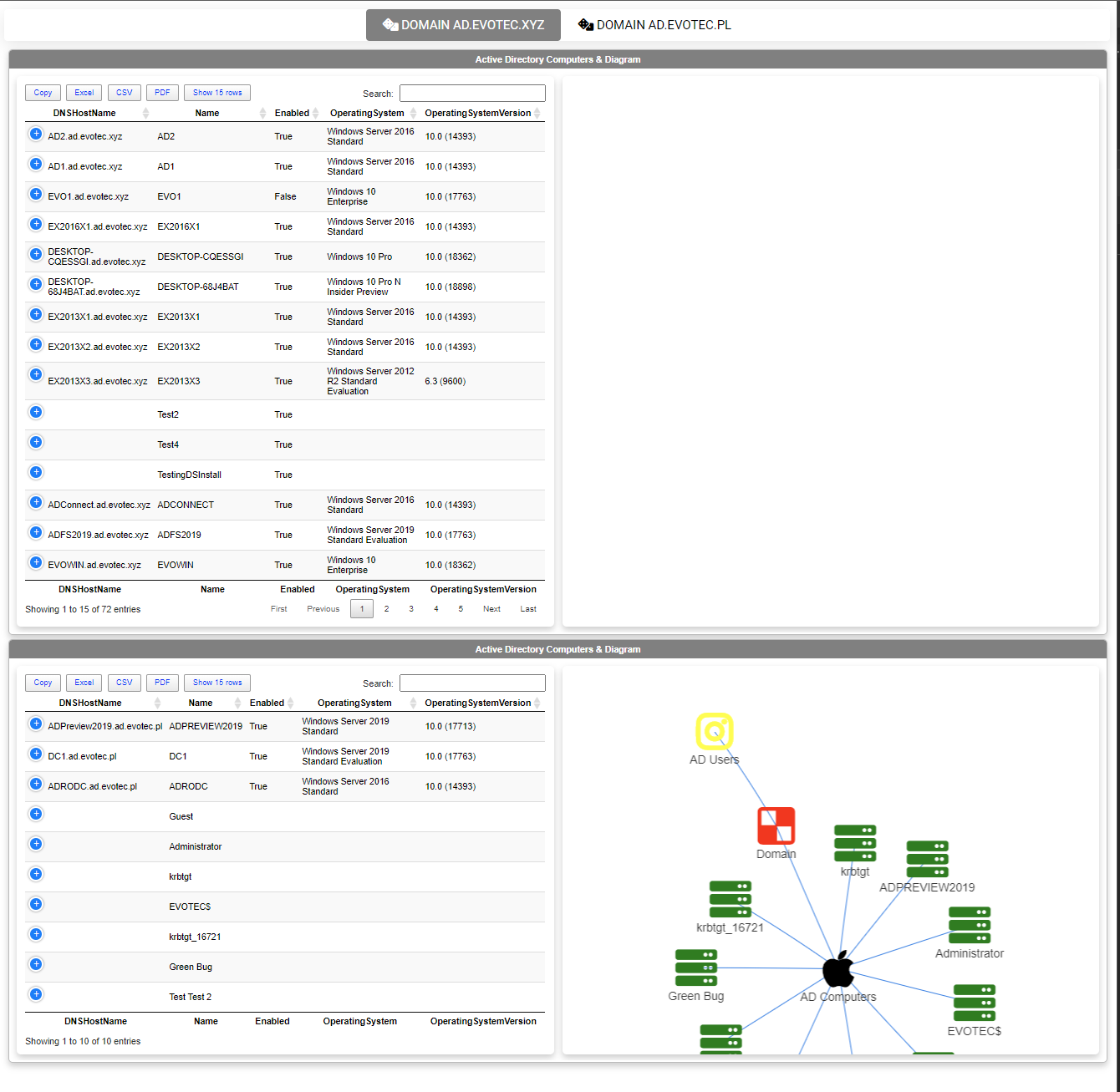1120x1092 pixels.
Task: Open page 3 of the computers table
Action: pos(410,608)
